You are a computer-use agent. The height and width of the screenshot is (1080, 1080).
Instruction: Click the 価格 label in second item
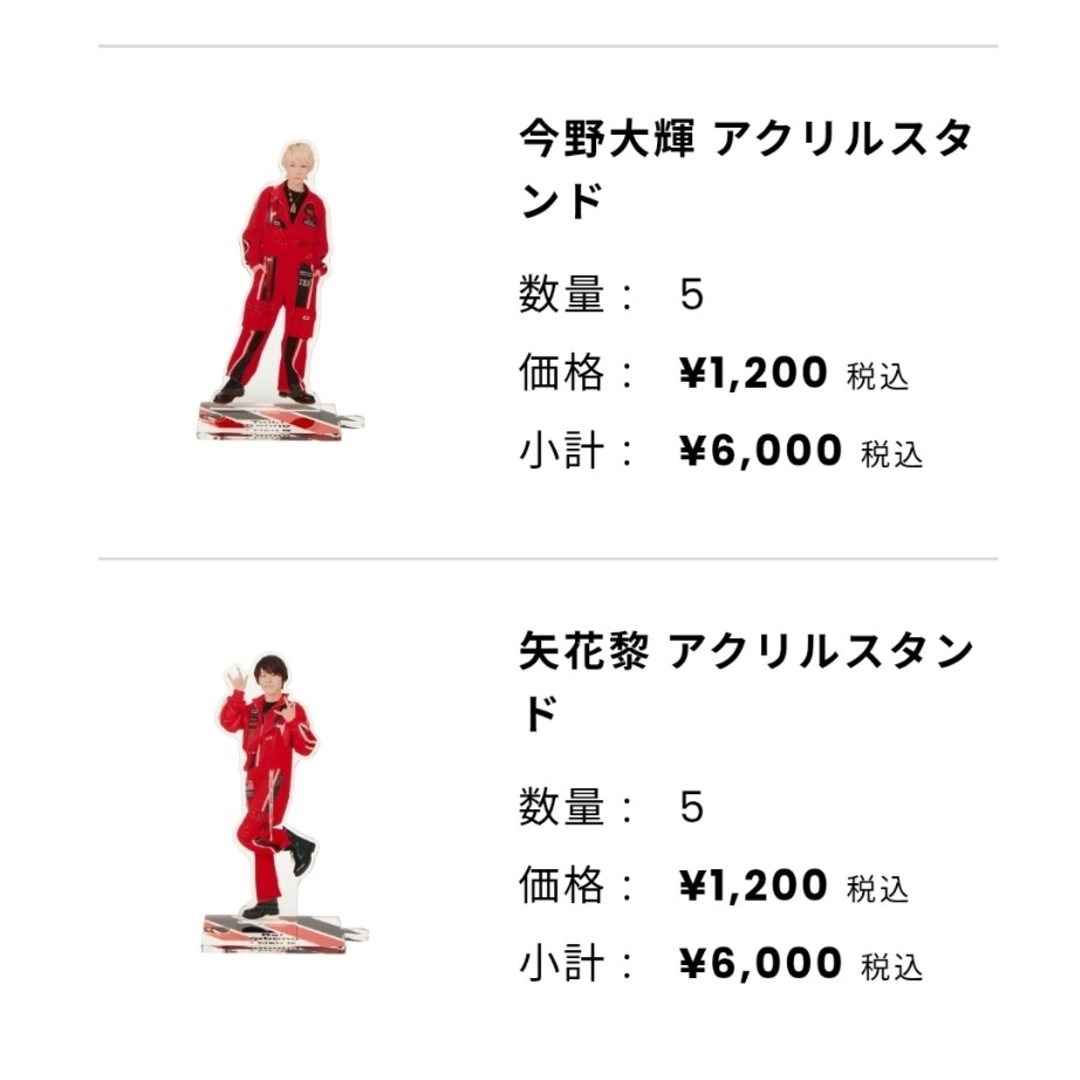(562, 885)
